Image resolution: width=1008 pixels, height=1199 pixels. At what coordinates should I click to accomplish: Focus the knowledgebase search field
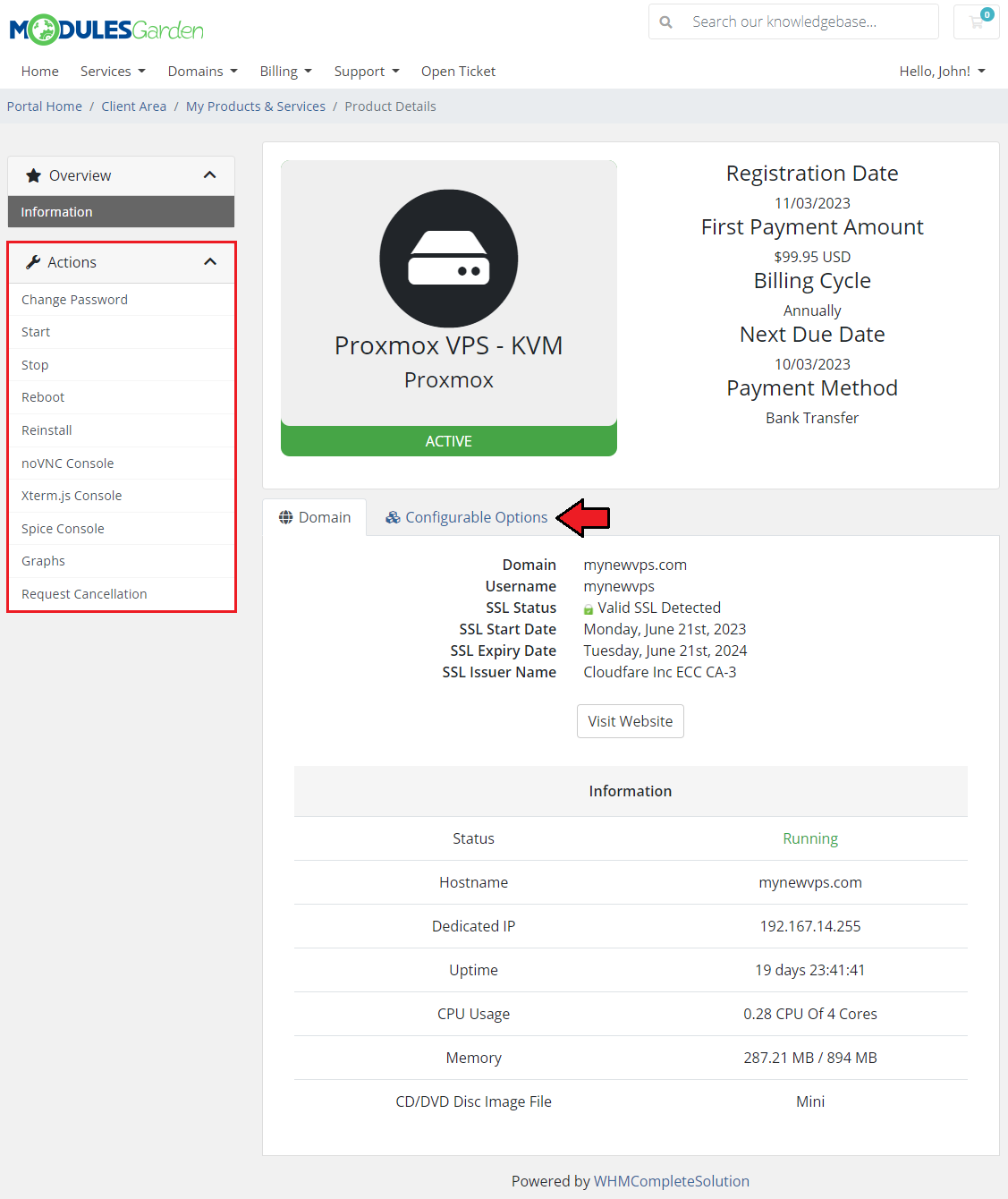tap(809, 21)
